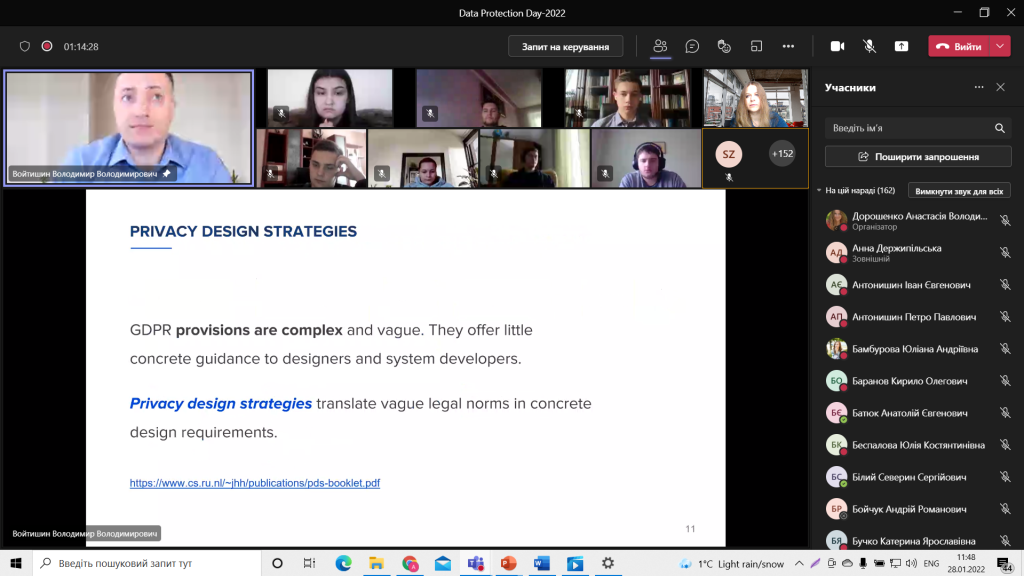Image resolution: width=1024 pixels, height=576 pixels.
Task: Click the Запит на керування button
Action: tap(565, 46)
